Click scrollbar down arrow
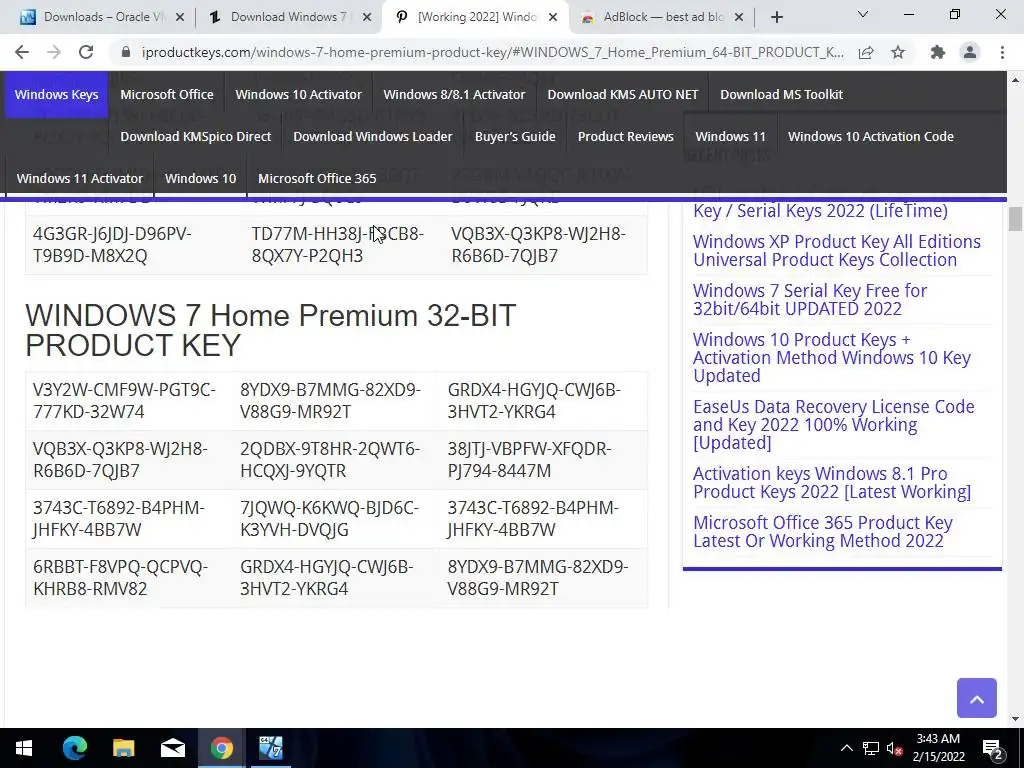 coord(1015,719)
